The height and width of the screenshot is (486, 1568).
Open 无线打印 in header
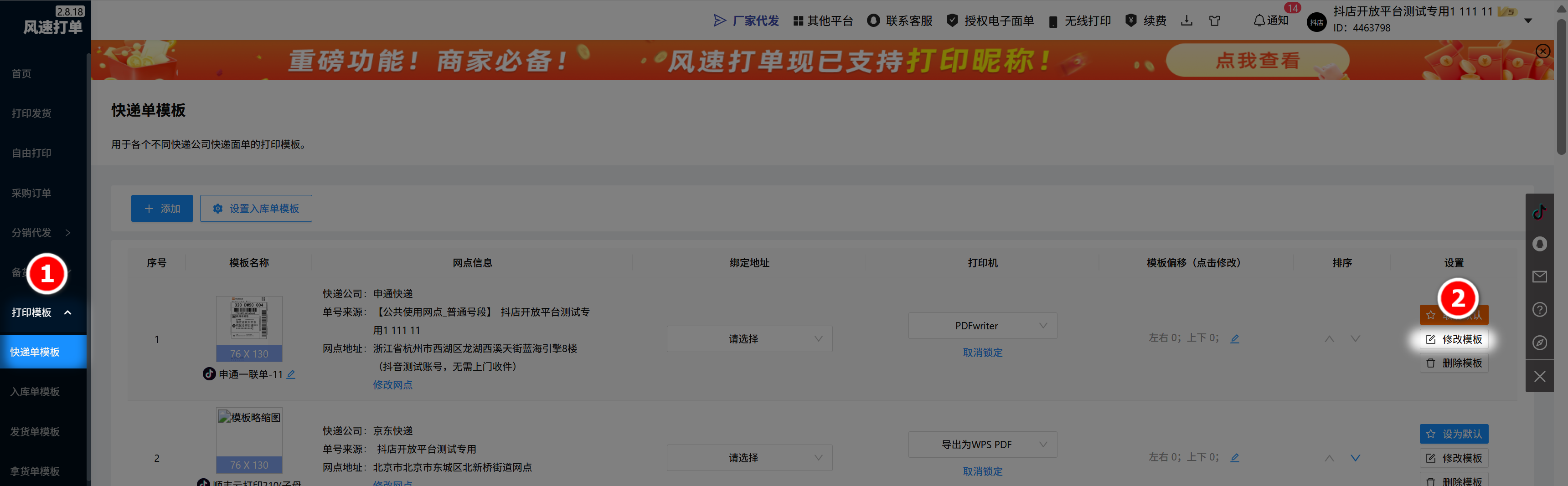[x=1080, y=20]
